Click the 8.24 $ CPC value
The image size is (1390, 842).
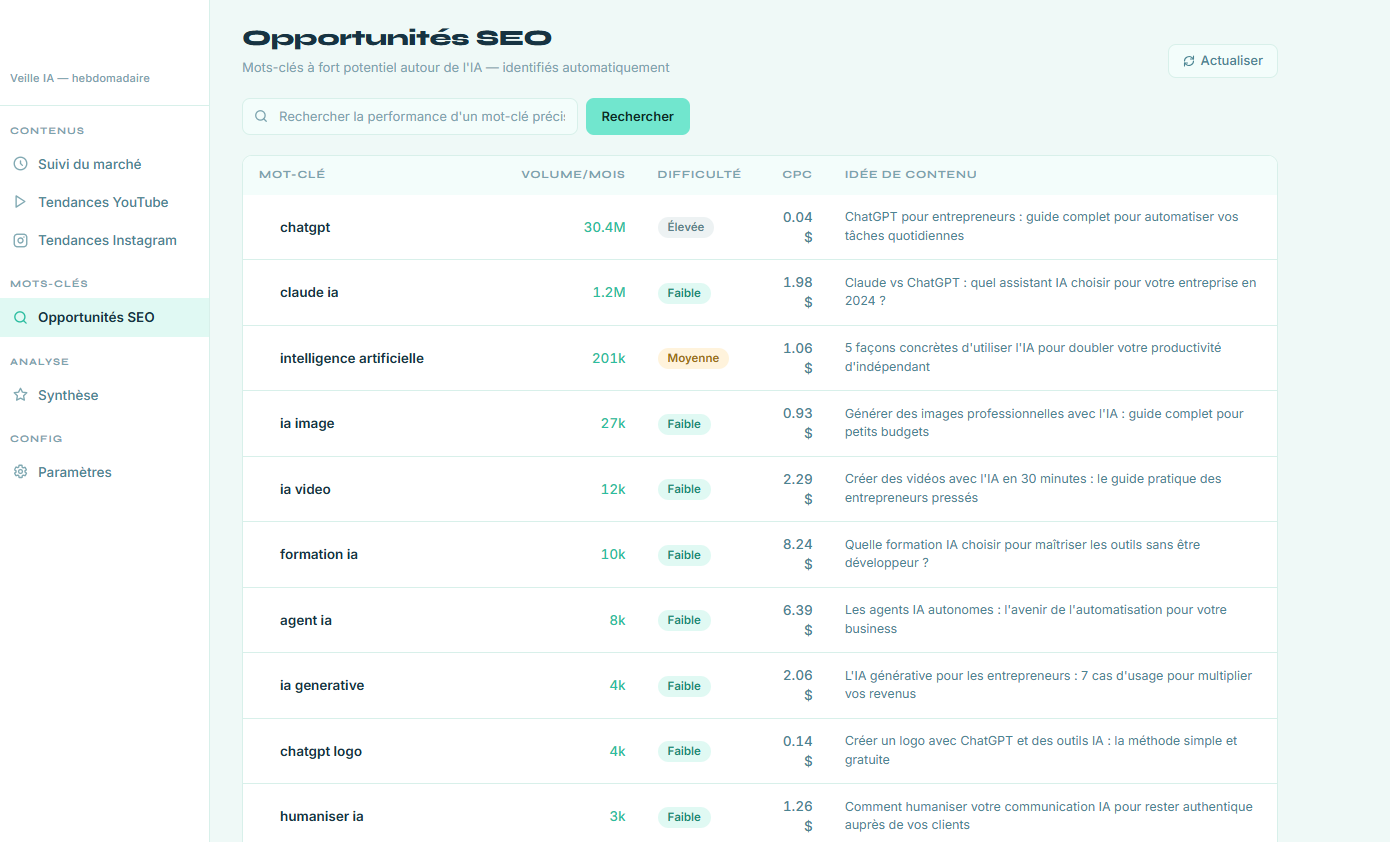798,554
